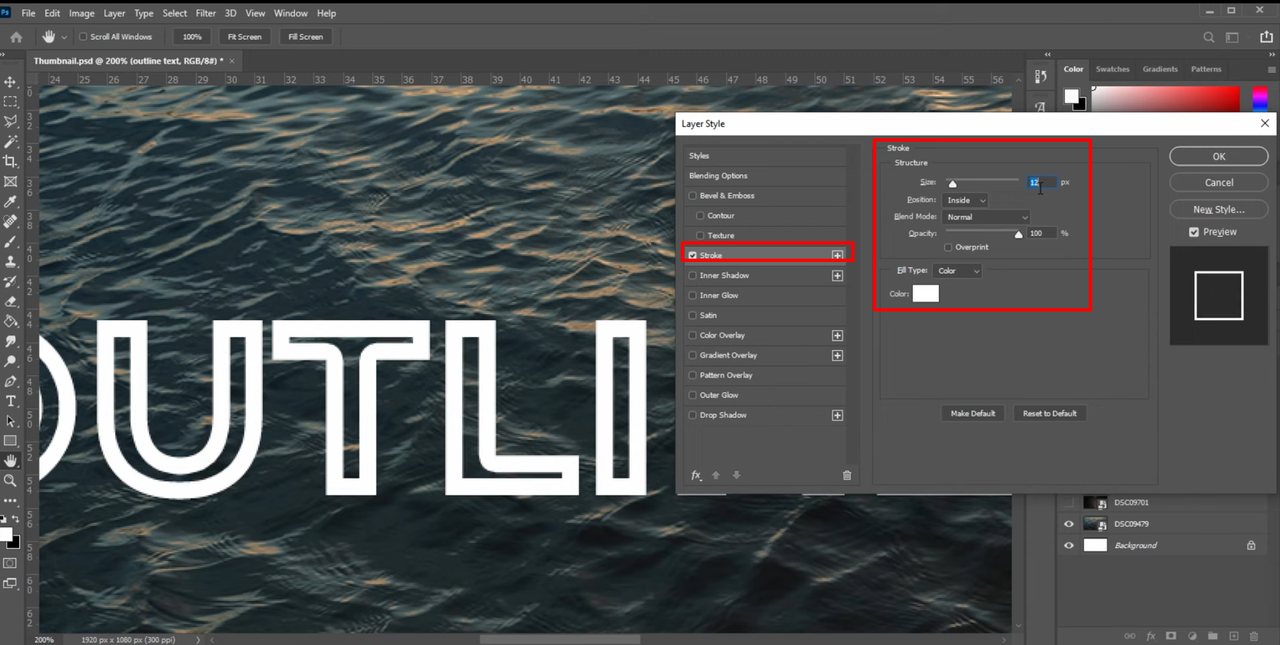Viewport: 1280px width, 645px height.
Task: Create a new group folder icon
Action: [x=1212, y=636]
